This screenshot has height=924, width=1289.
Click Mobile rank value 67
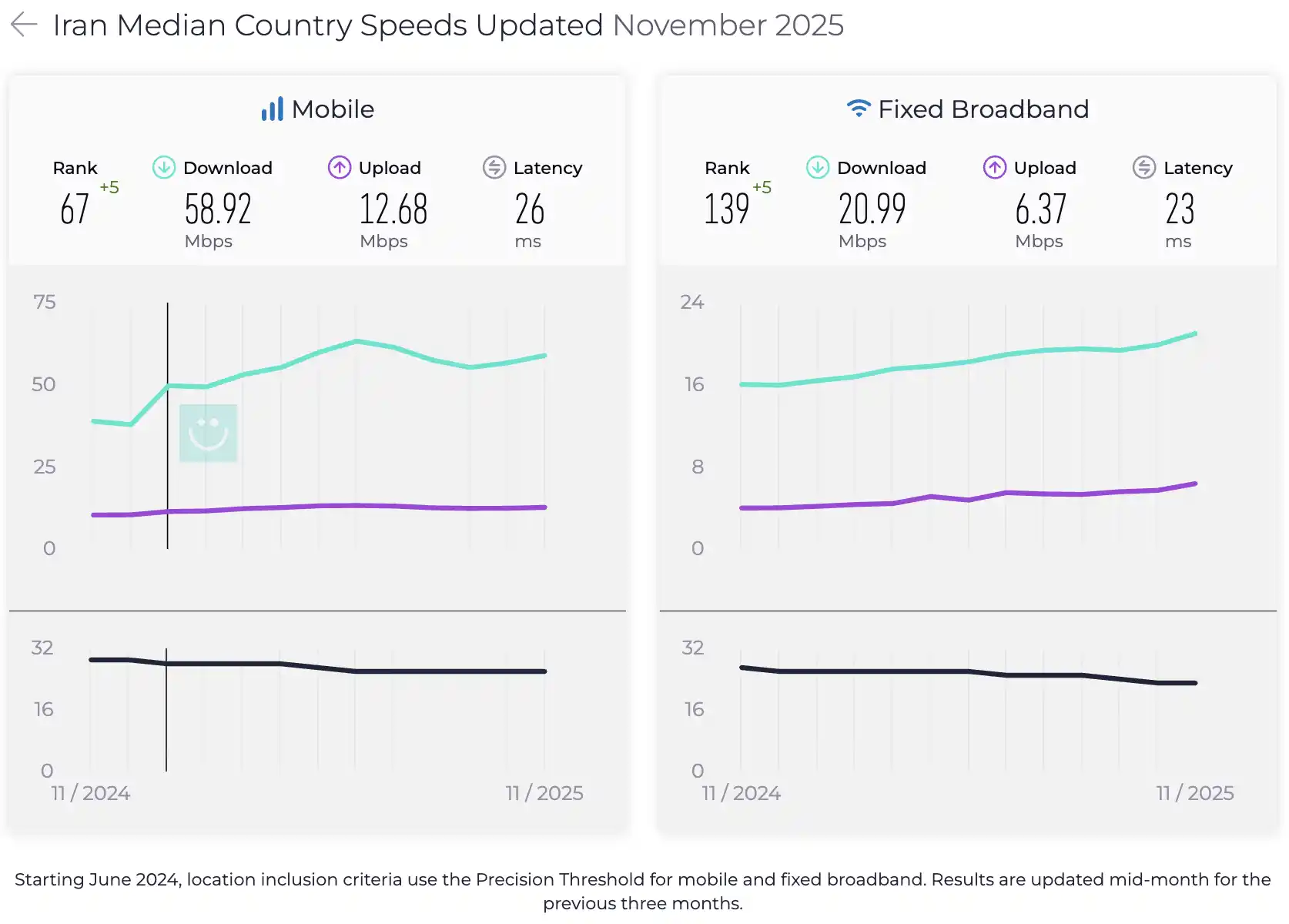coord(75,209)
